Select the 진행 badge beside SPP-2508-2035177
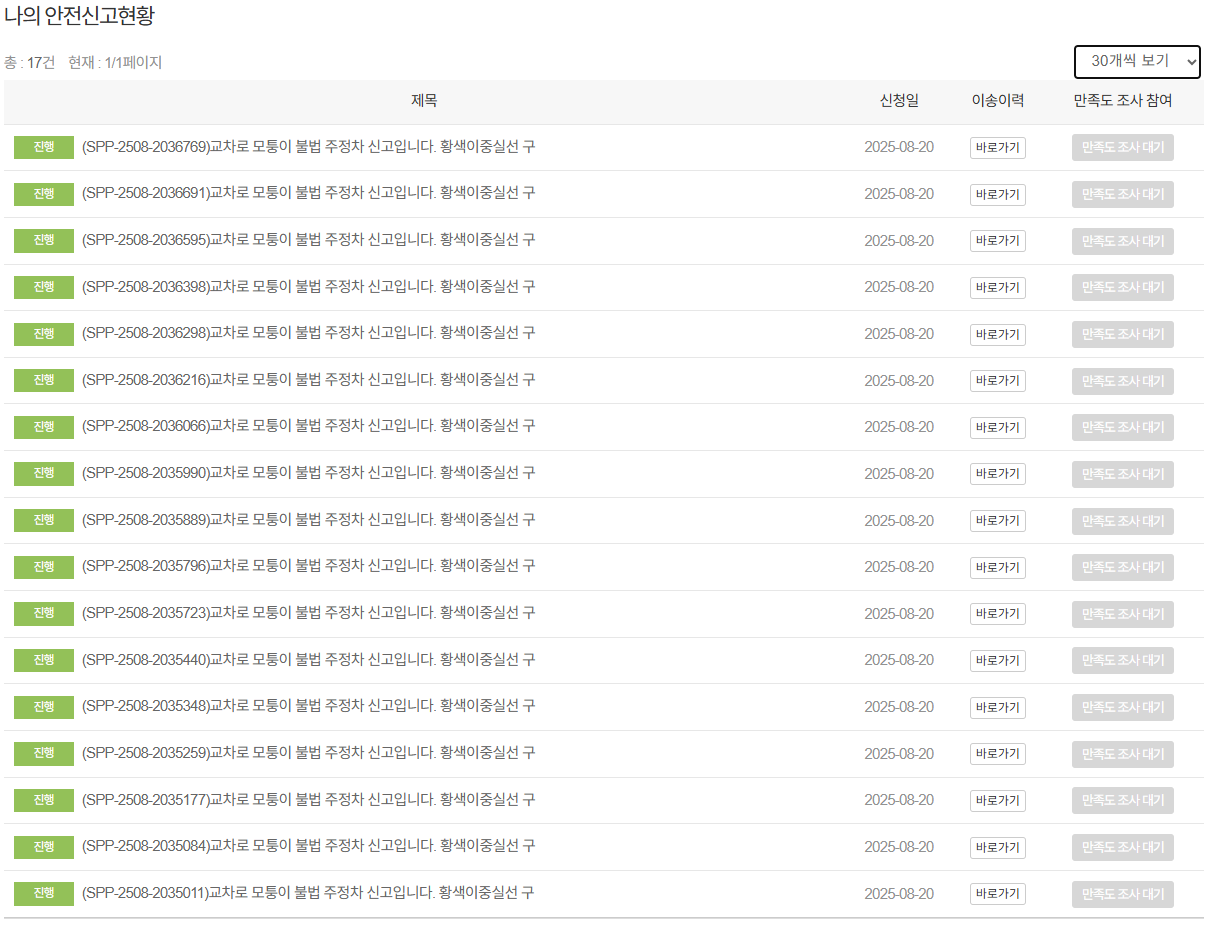 click(x=43, y=800)
